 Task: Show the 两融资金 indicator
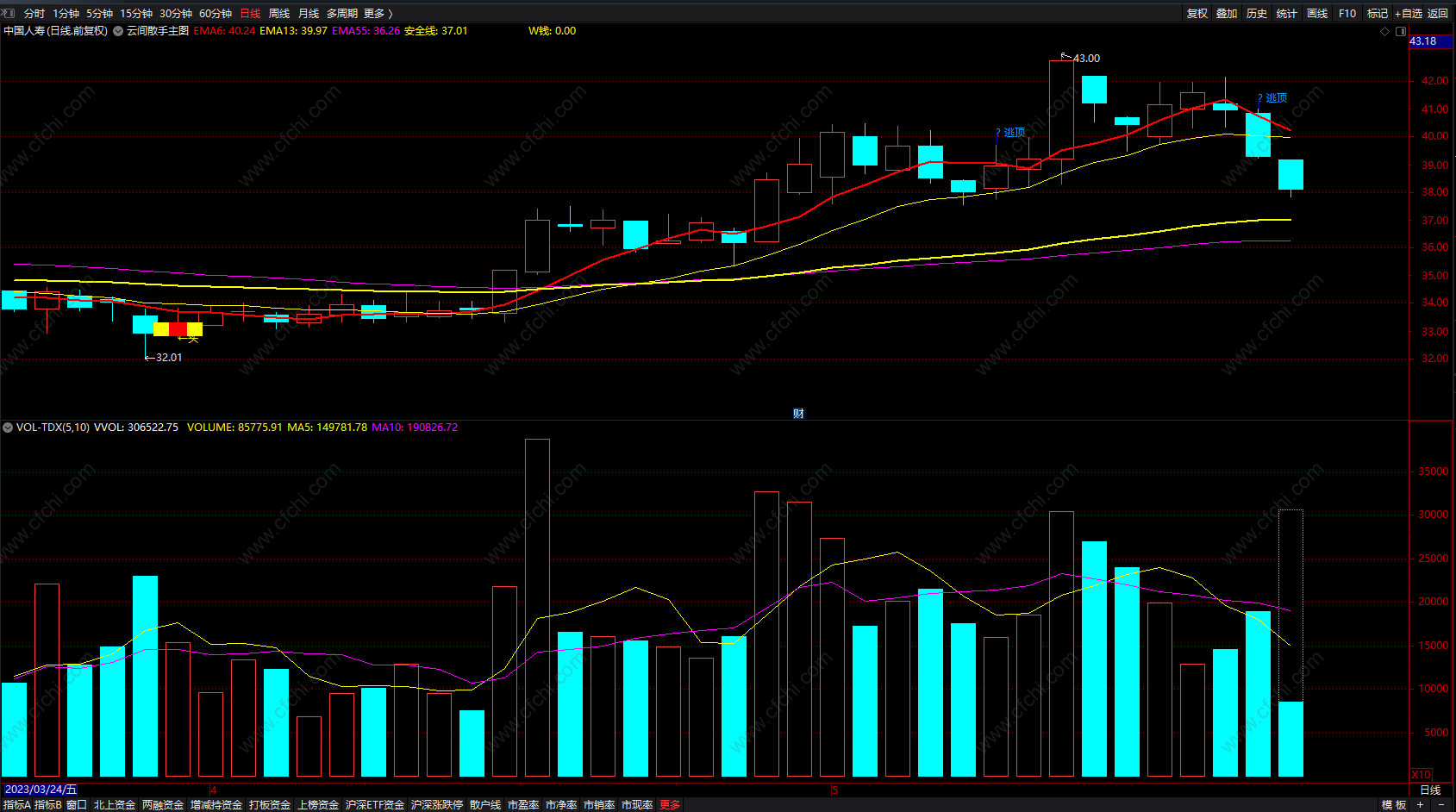pyautogui.click(x=163, y=805)
